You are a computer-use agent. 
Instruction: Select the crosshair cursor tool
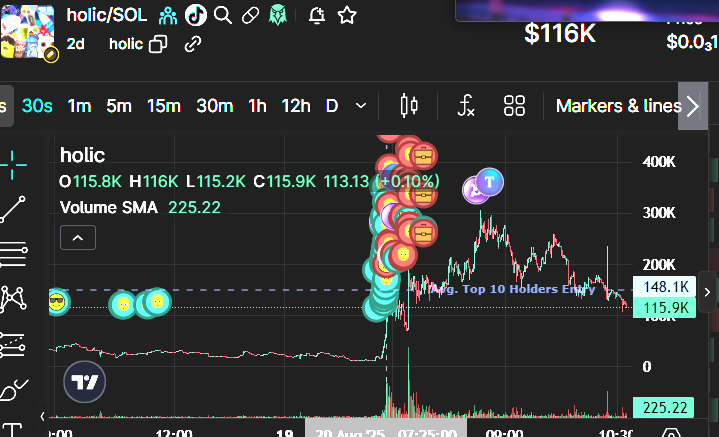(13, 165)
